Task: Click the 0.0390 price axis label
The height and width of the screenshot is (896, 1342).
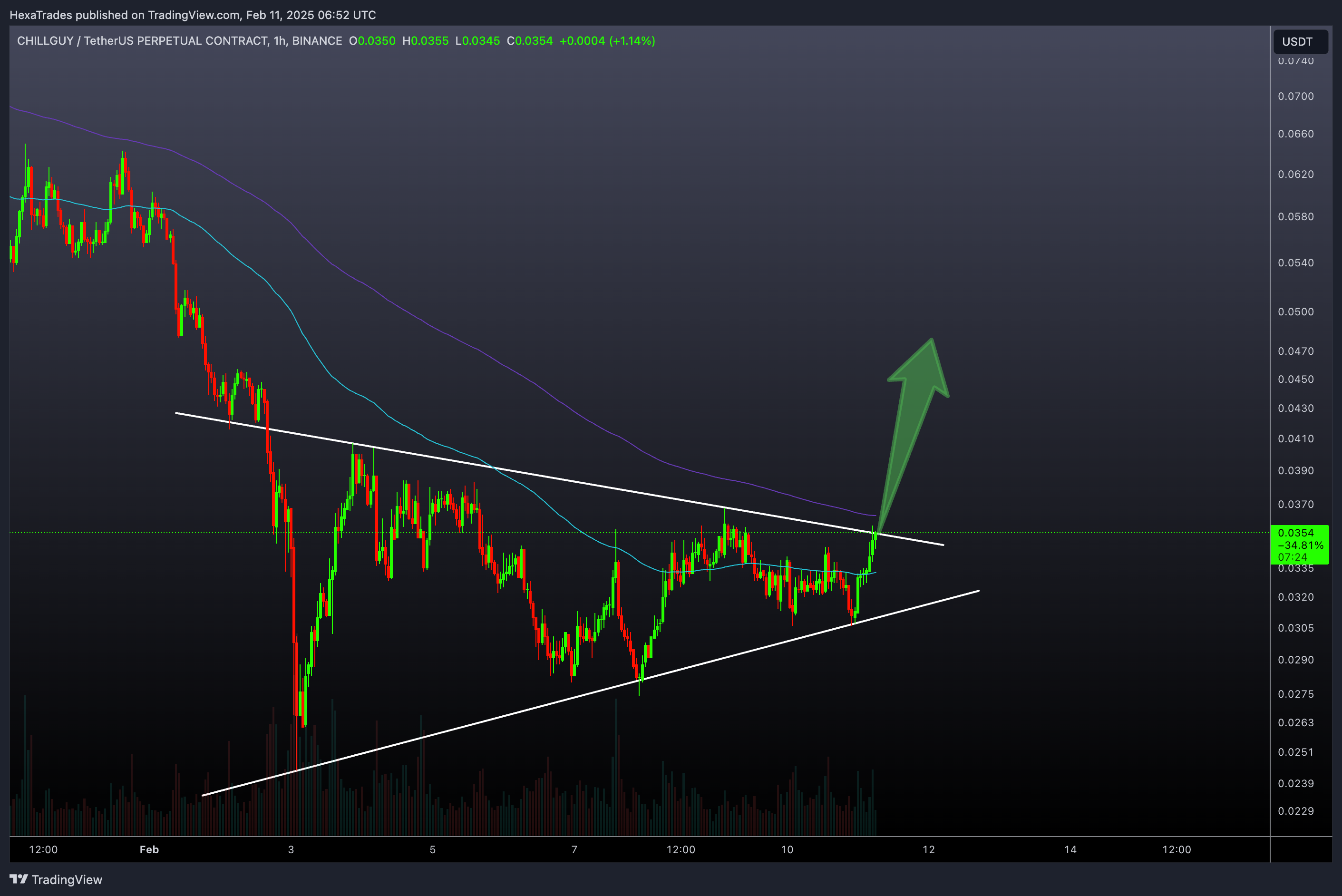Action: coord(1296,471)
